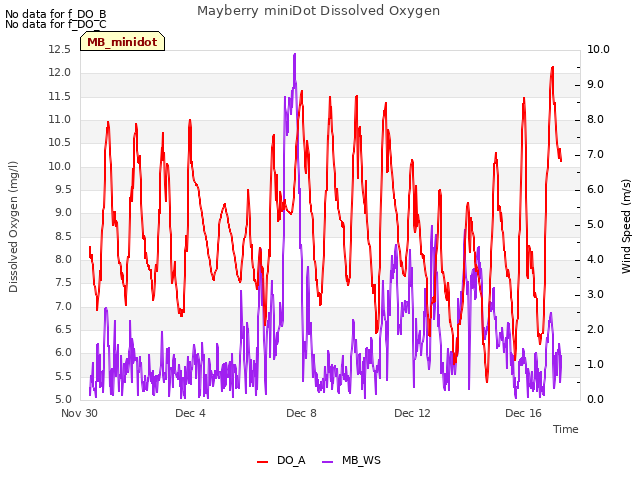Click the Time axis label
This screenshot has height=480, width=640.
click(x=566, y=429)
